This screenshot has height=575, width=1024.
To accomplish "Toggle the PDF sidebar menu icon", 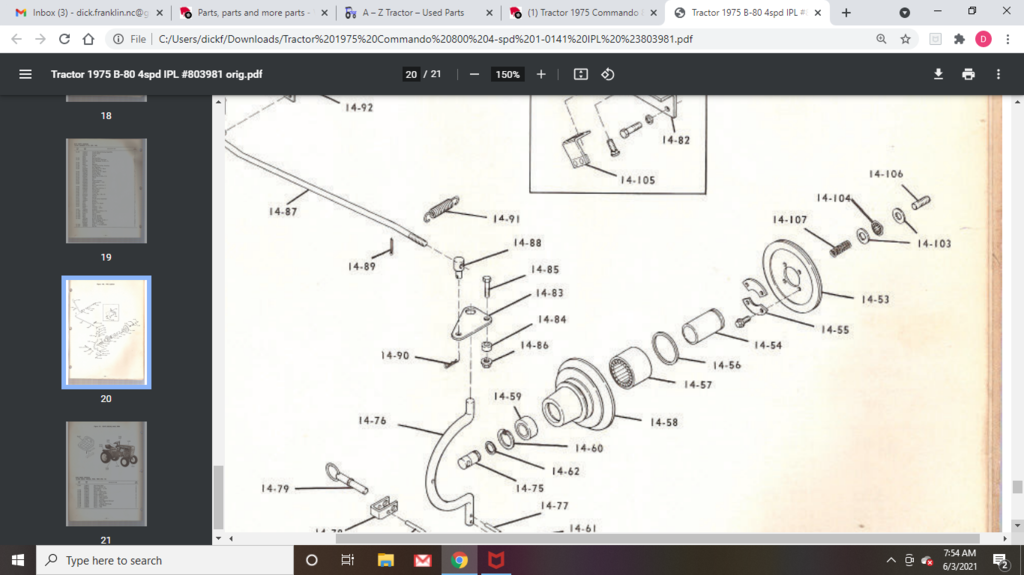I will (x=25, y=74).
